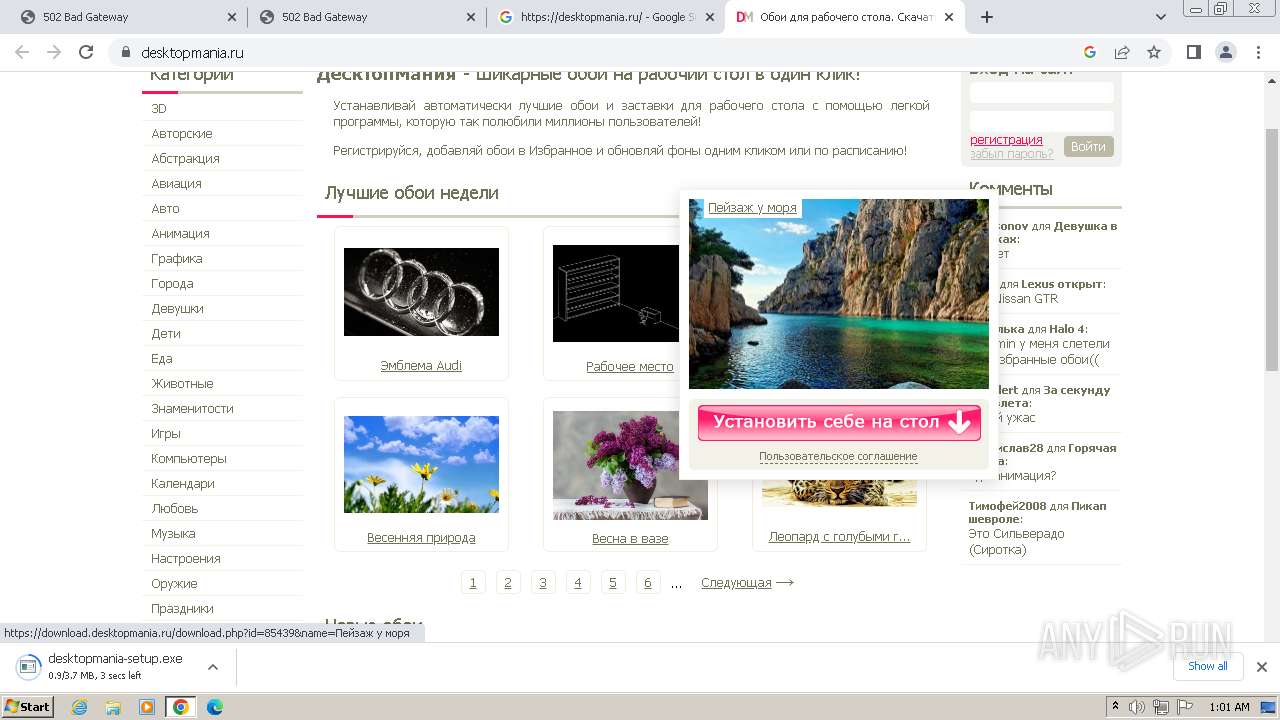This screenshot has height=720, width=1280.
Task: Open the Музыка category
Action: [x=173, y=533]
